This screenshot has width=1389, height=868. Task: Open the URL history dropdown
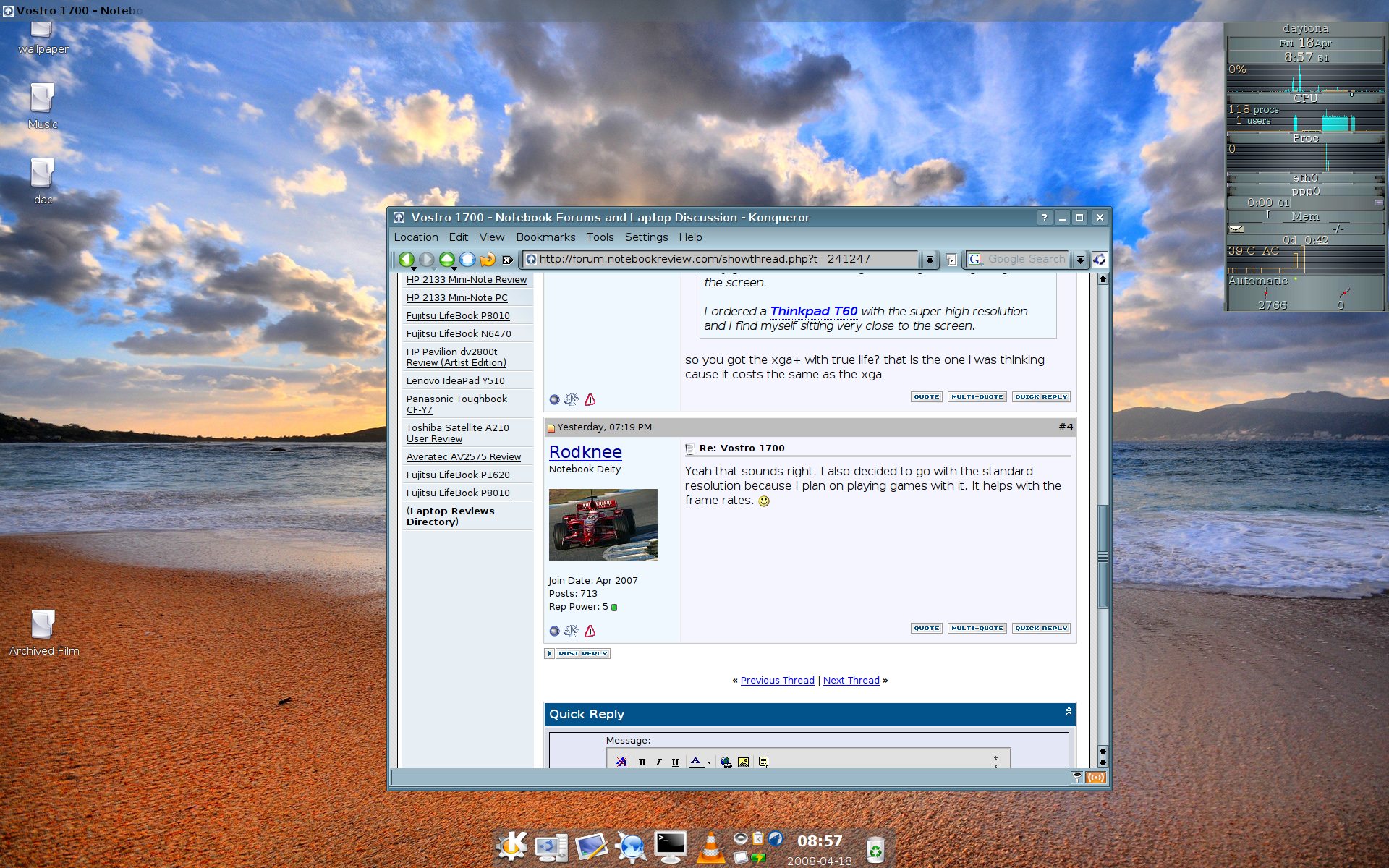(x=930, y=259)
